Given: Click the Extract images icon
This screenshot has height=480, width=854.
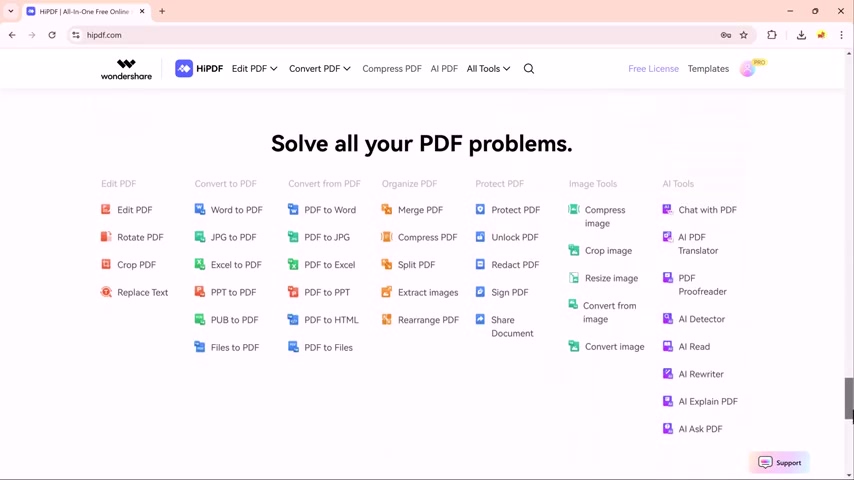Looking at the screenshot, I should tap(387, 292).
